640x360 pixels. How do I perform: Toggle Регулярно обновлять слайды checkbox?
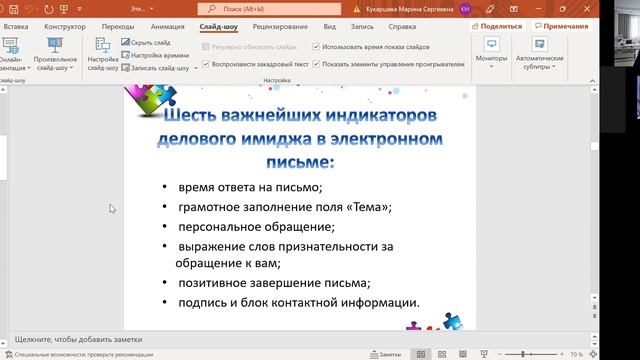(x=206, y=47)
